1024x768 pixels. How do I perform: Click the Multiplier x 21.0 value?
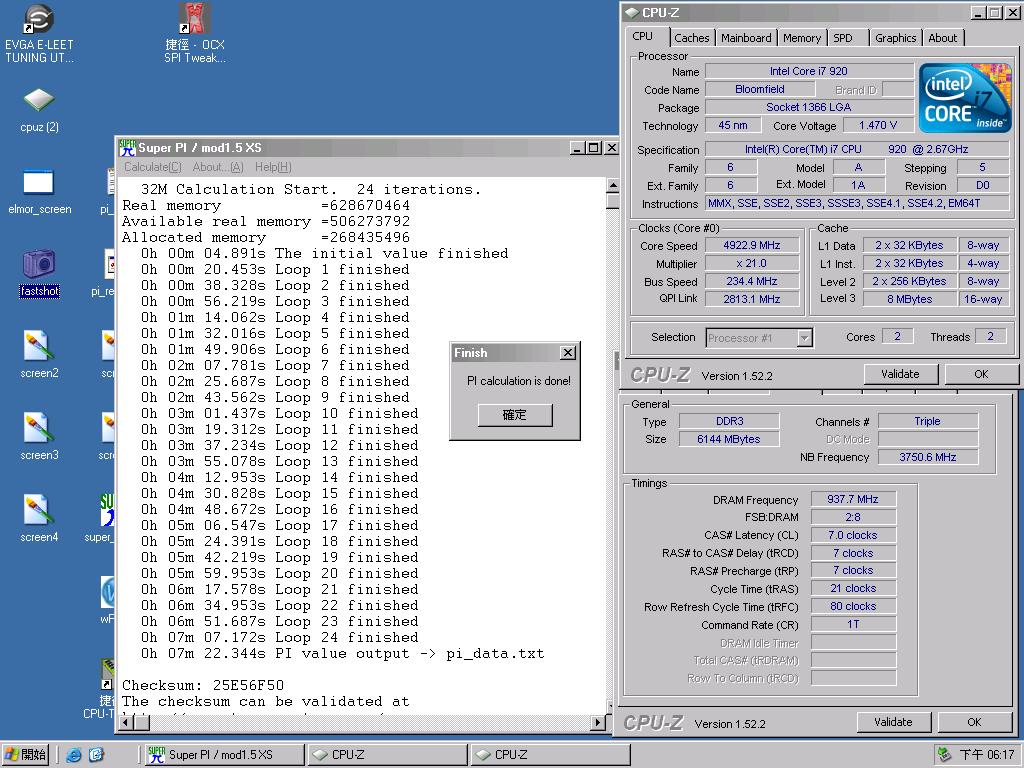(x=751, y=264)
